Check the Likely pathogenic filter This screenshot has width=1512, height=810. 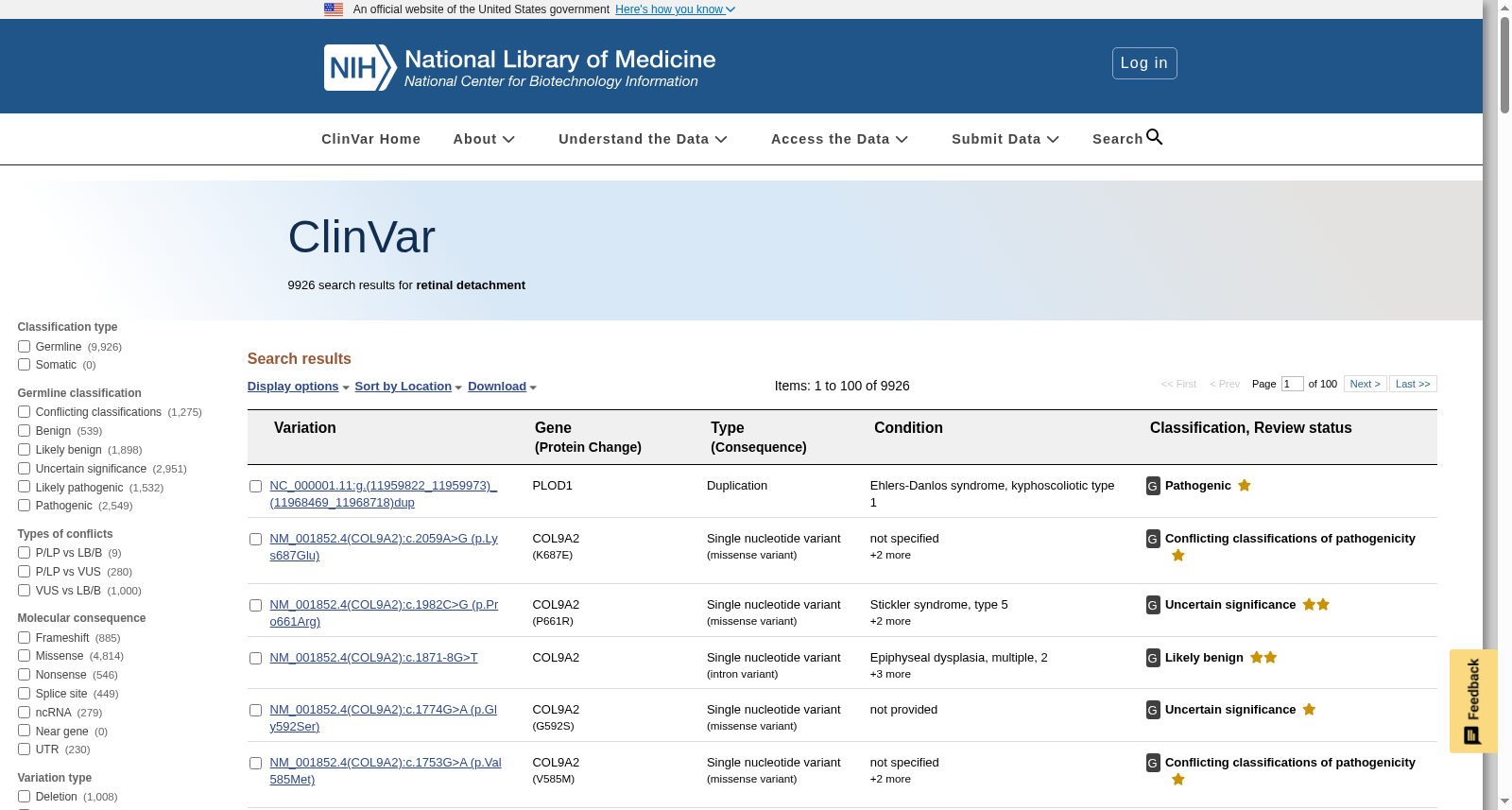tap(25, 488)
